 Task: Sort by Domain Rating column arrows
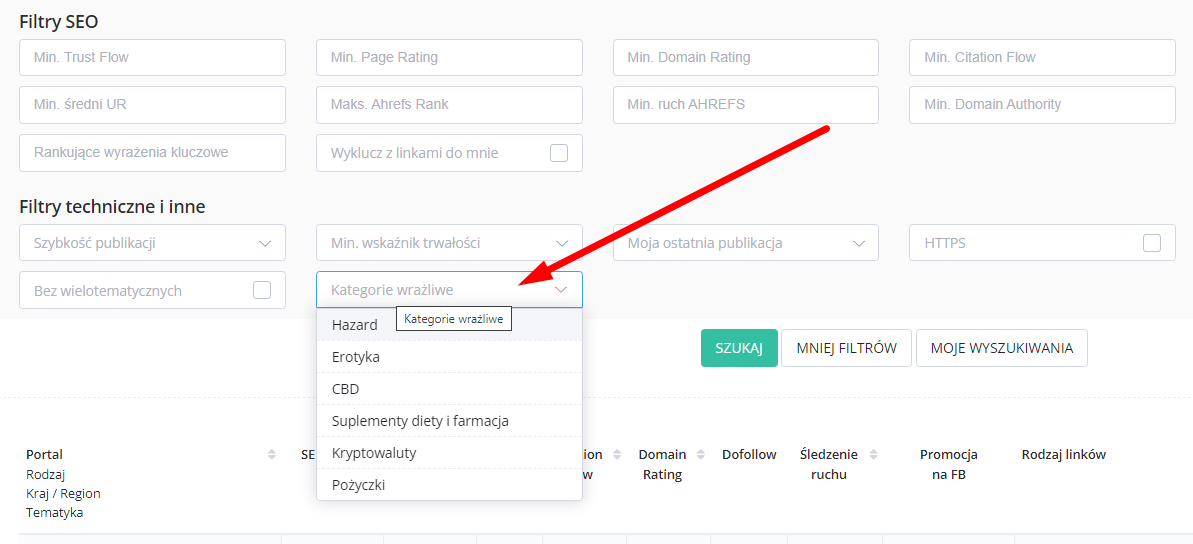pyautogui.click(x=701, y=454)
